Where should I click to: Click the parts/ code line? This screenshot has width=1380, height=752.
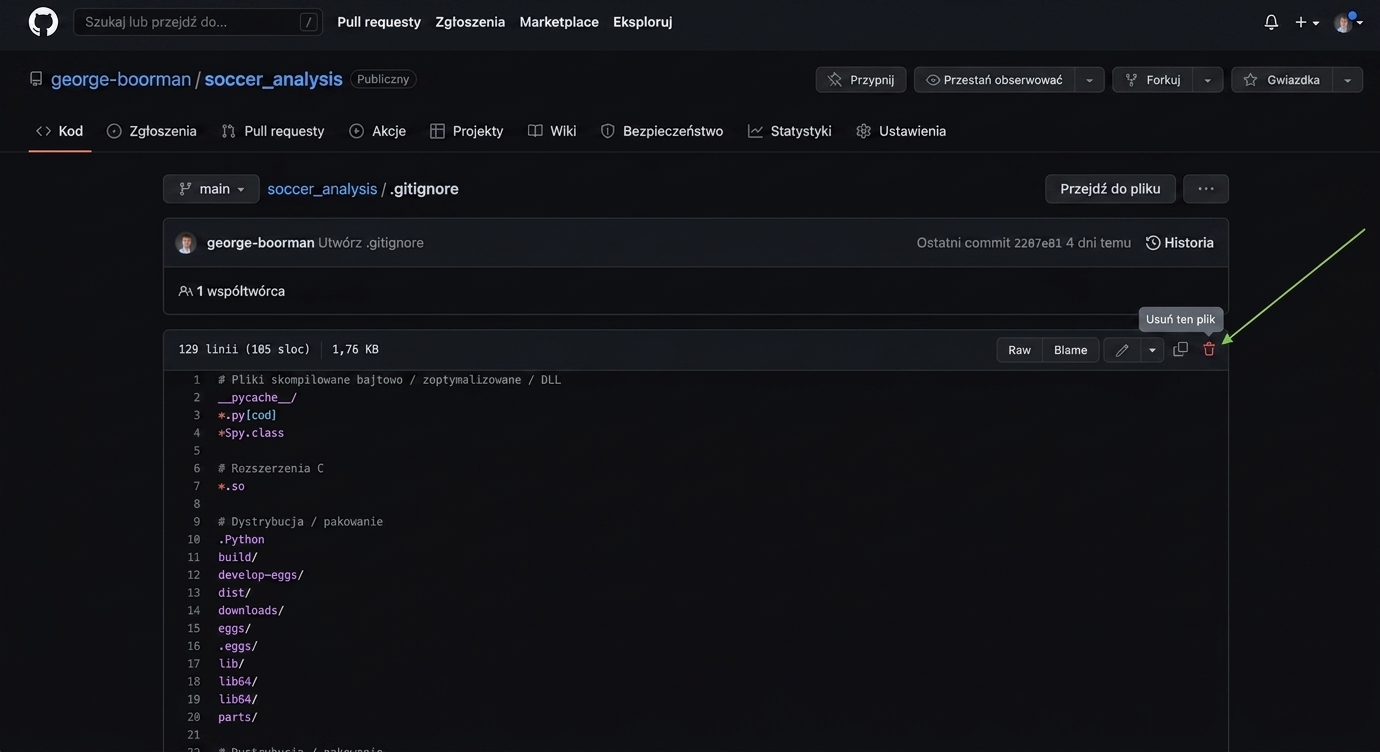point(238,717)
